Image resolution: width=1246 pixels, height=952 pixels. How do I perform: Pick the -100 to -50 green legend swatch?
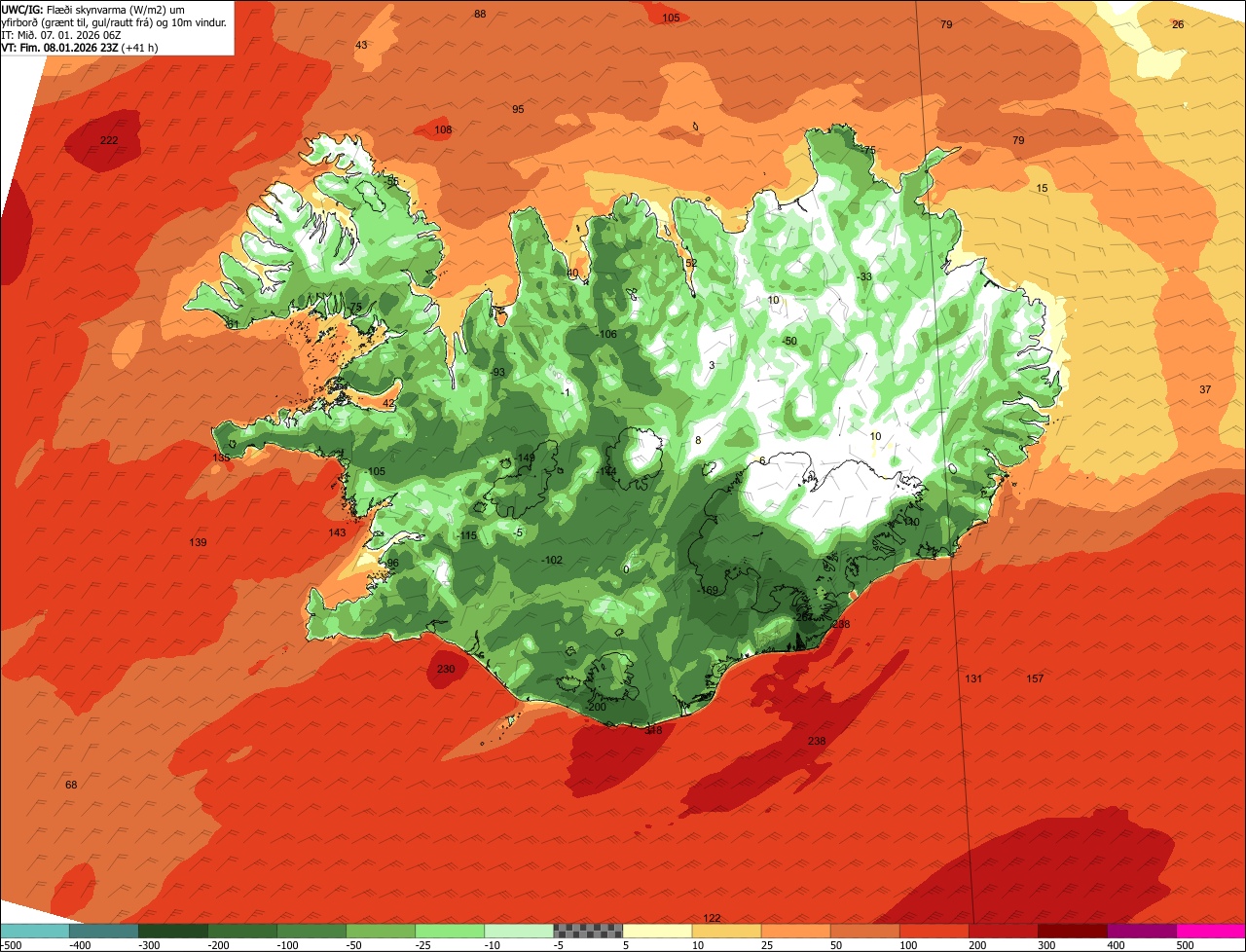[x=311, y=931]
